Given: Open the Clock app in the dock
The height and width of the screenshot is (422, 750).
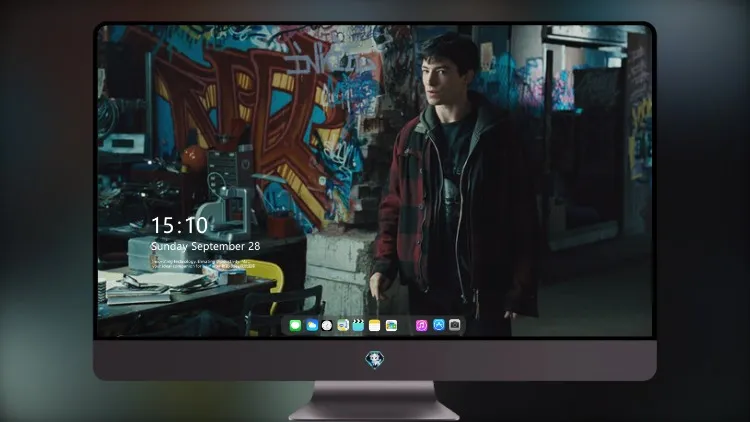Looking at the screenshot, I should [x=327, y=325].
